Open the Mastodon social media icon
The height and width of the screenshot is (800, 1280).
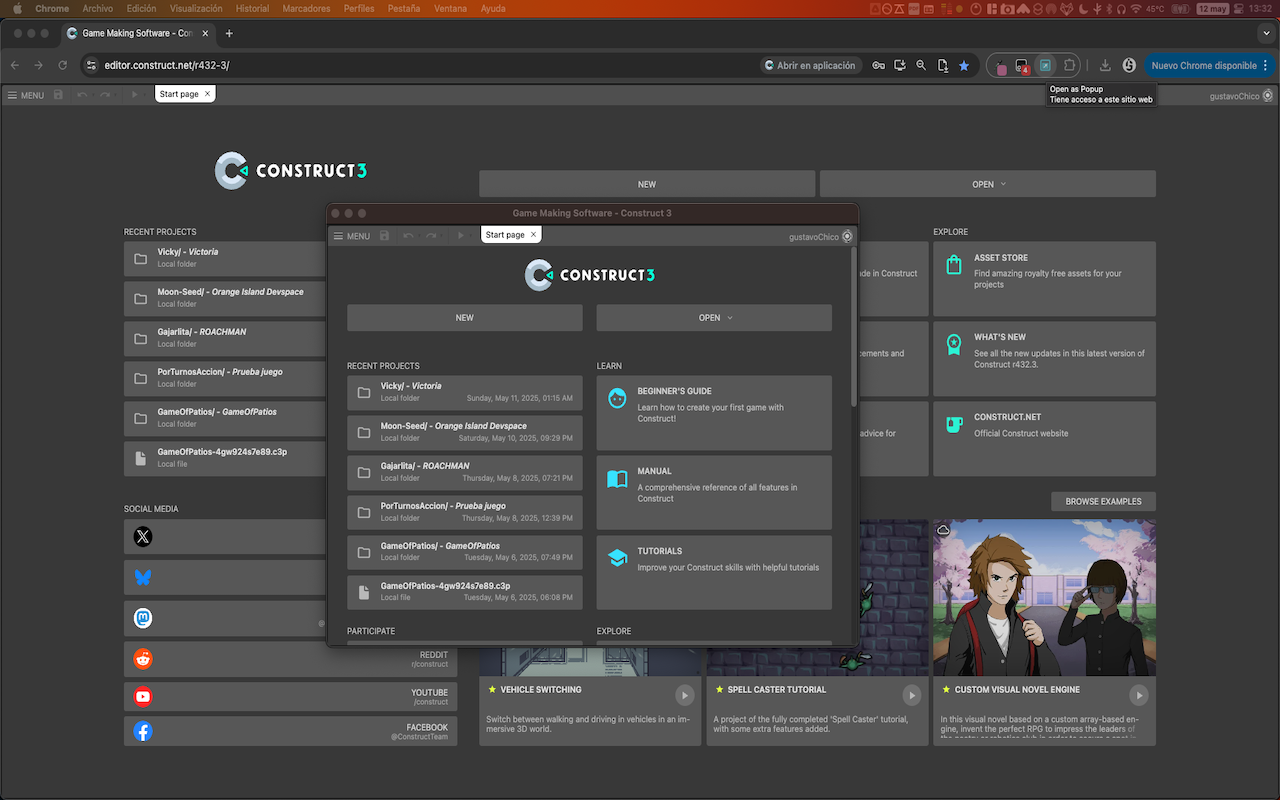pyautogui.click(x=143, y=619)
